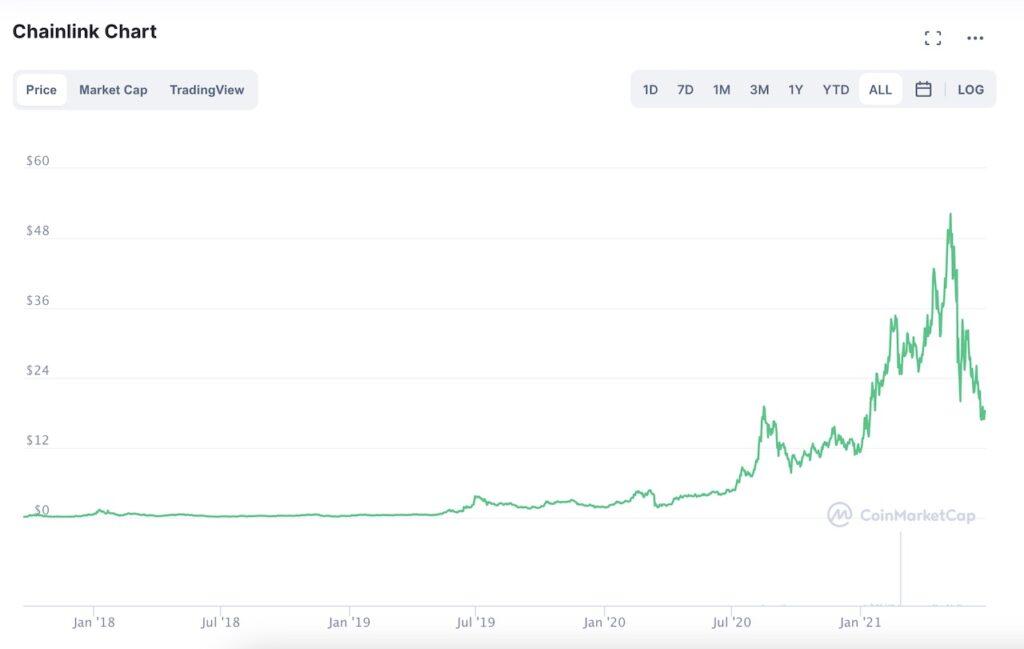Open the fullscreen chart view icon
The width and height of the screenshot is (1024, 649).
pos(933,38)
